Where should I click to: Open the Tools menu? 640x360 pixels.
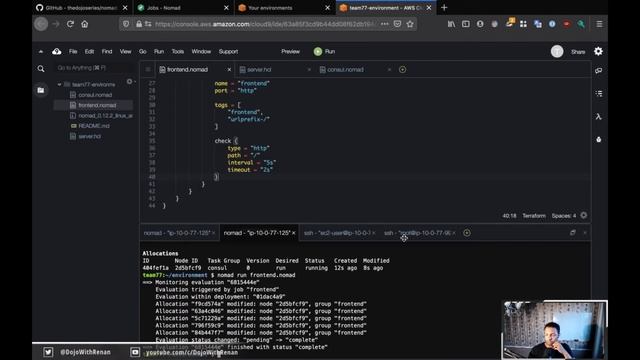click(178, 51)
